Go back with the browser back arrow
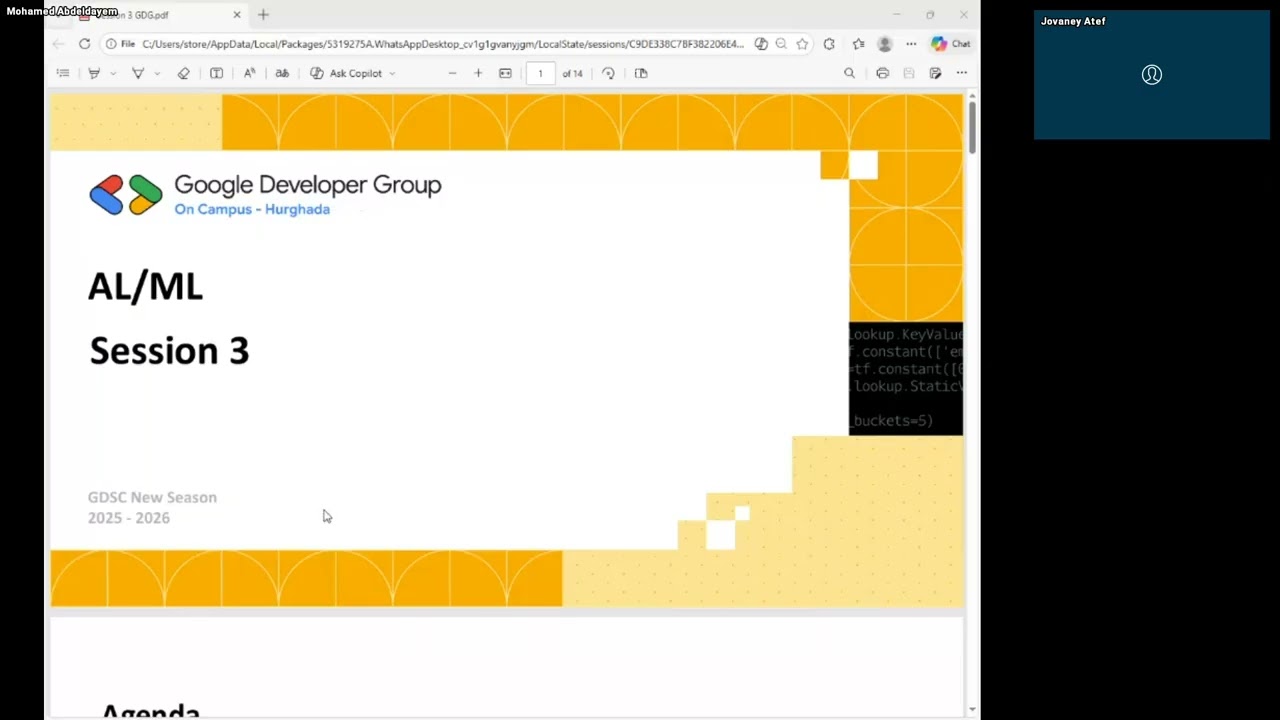1280x720 pixels. 58,44
